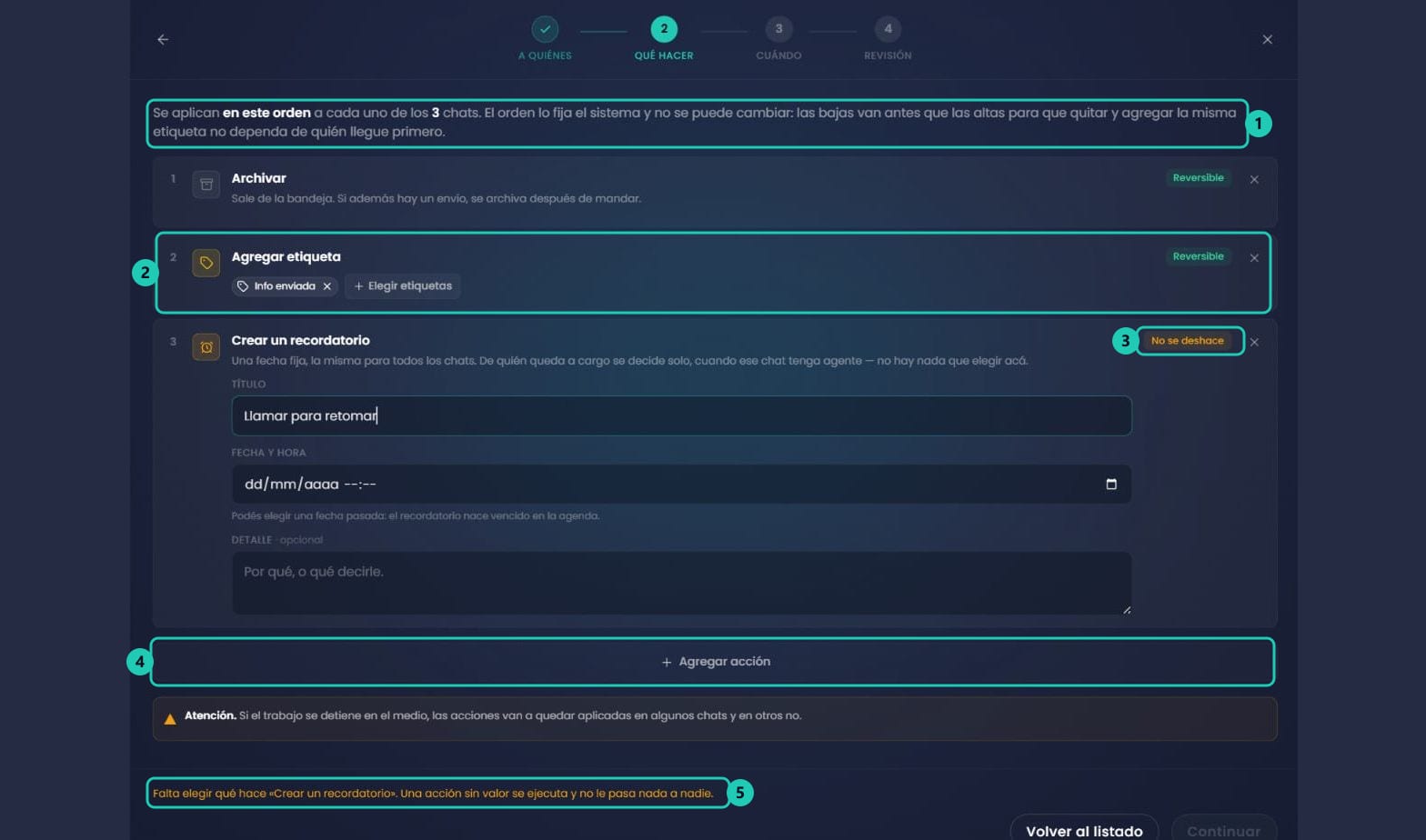Remove the Archivar action

click(x=1254, y=180)
